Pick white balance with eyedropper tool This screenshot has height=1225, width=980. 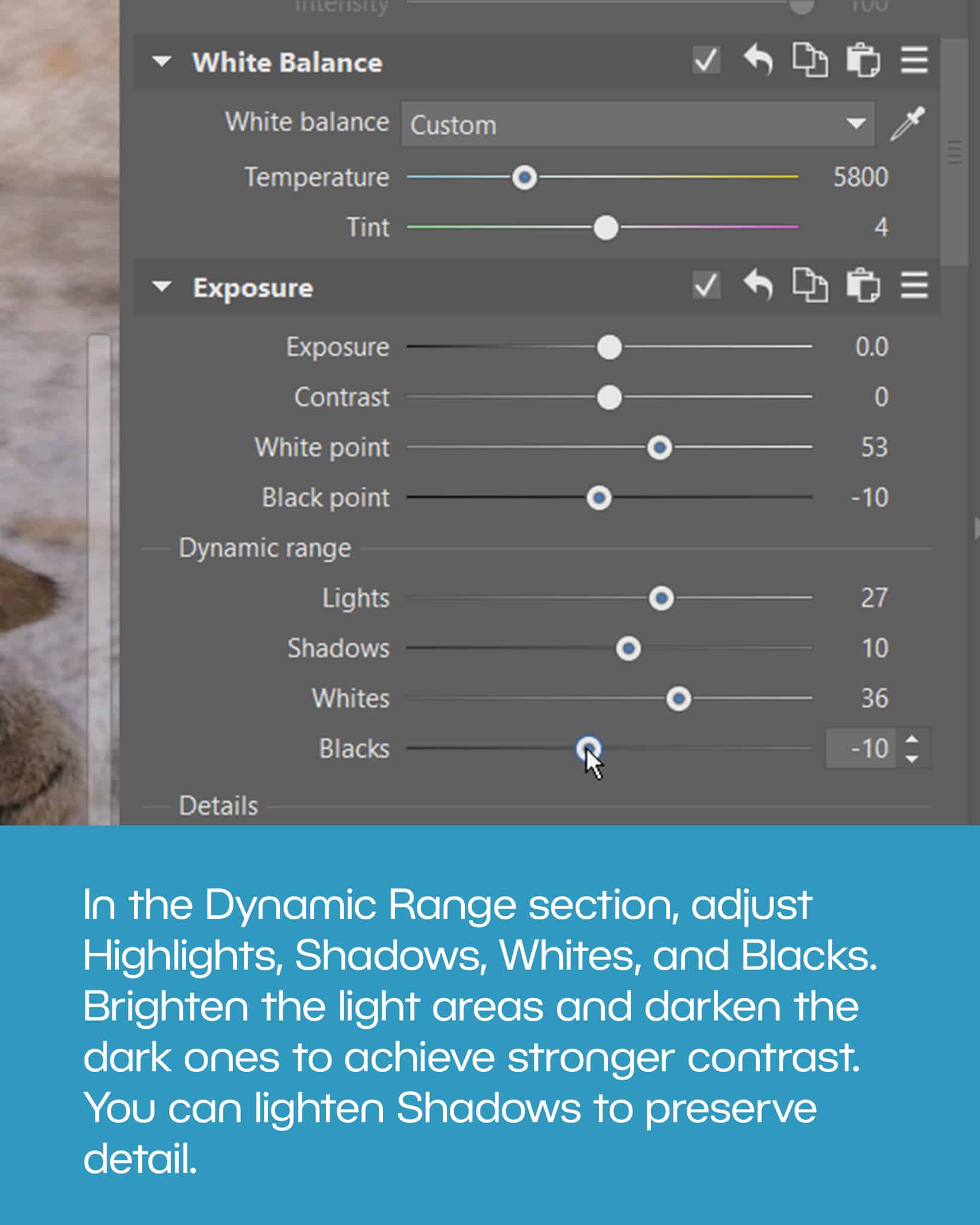point(907,124)
